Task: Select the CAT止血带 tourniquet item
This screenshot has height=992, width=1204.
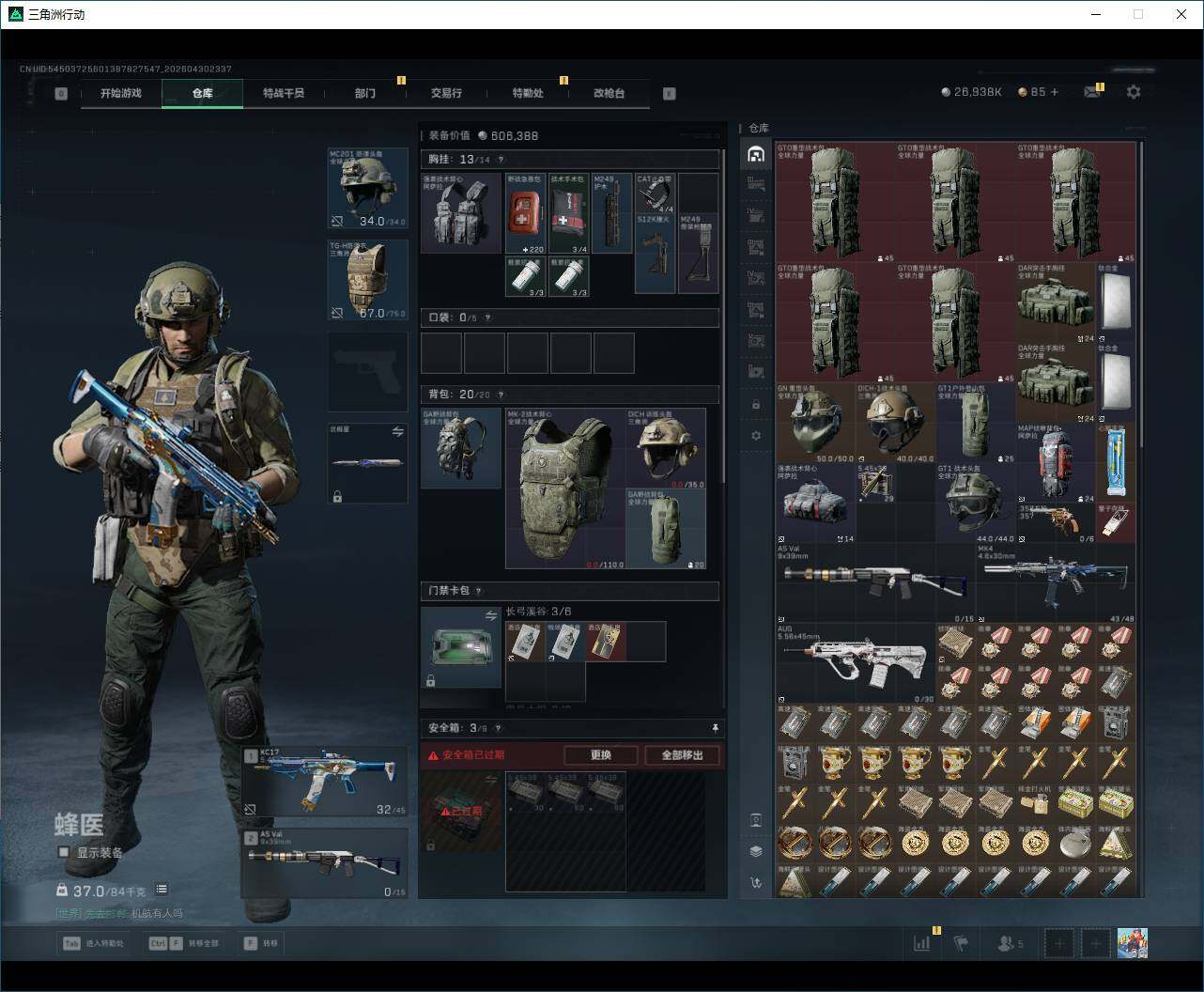Action: coord(656,193)
